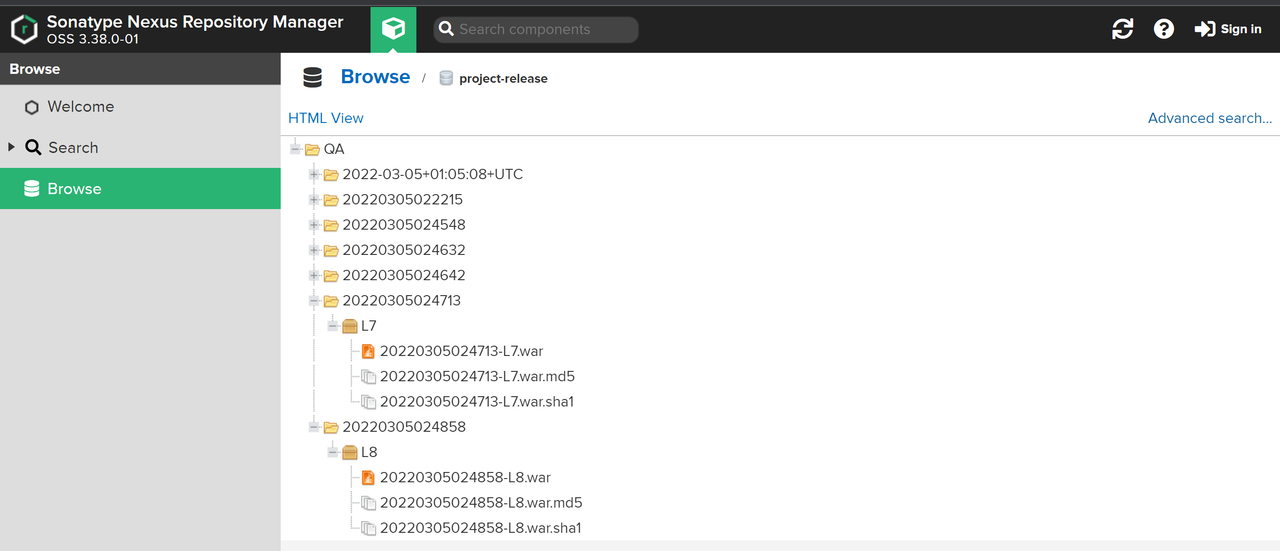Collapse the QA root folder
The height and width of the screenshot is (551, 1280).
tap(295, 149)
